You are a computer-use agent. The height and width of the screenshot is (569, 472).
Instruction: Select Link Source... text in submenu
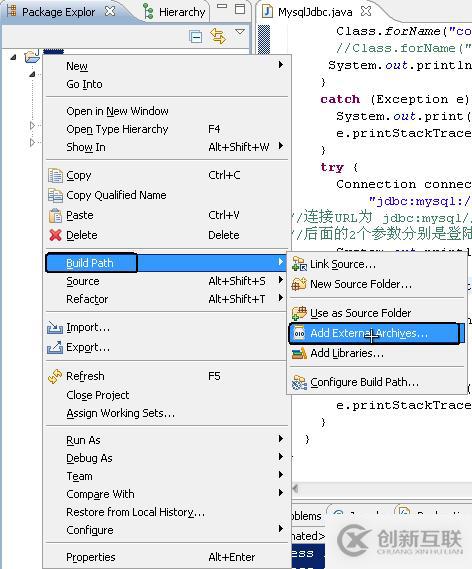(343, 265)
